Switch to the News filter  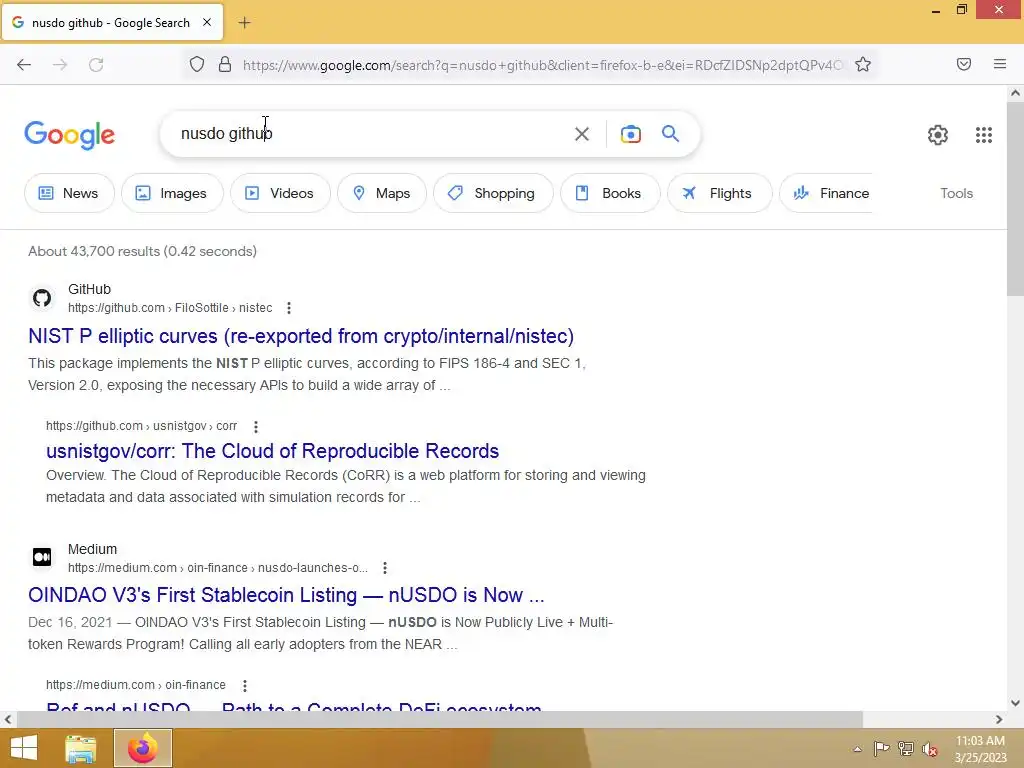[69, 193]
